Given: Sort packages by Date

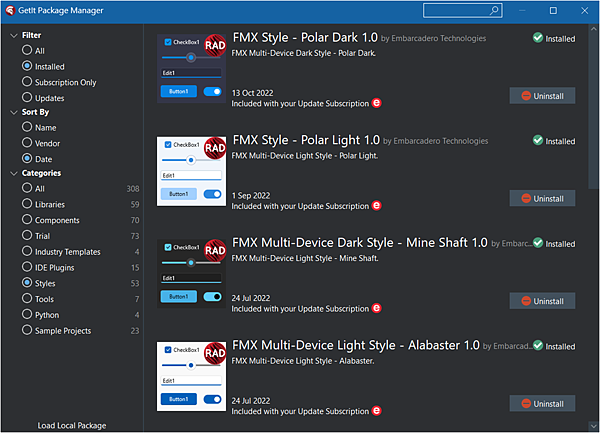Looking at the screenshot, I should (x=27, y=158).
